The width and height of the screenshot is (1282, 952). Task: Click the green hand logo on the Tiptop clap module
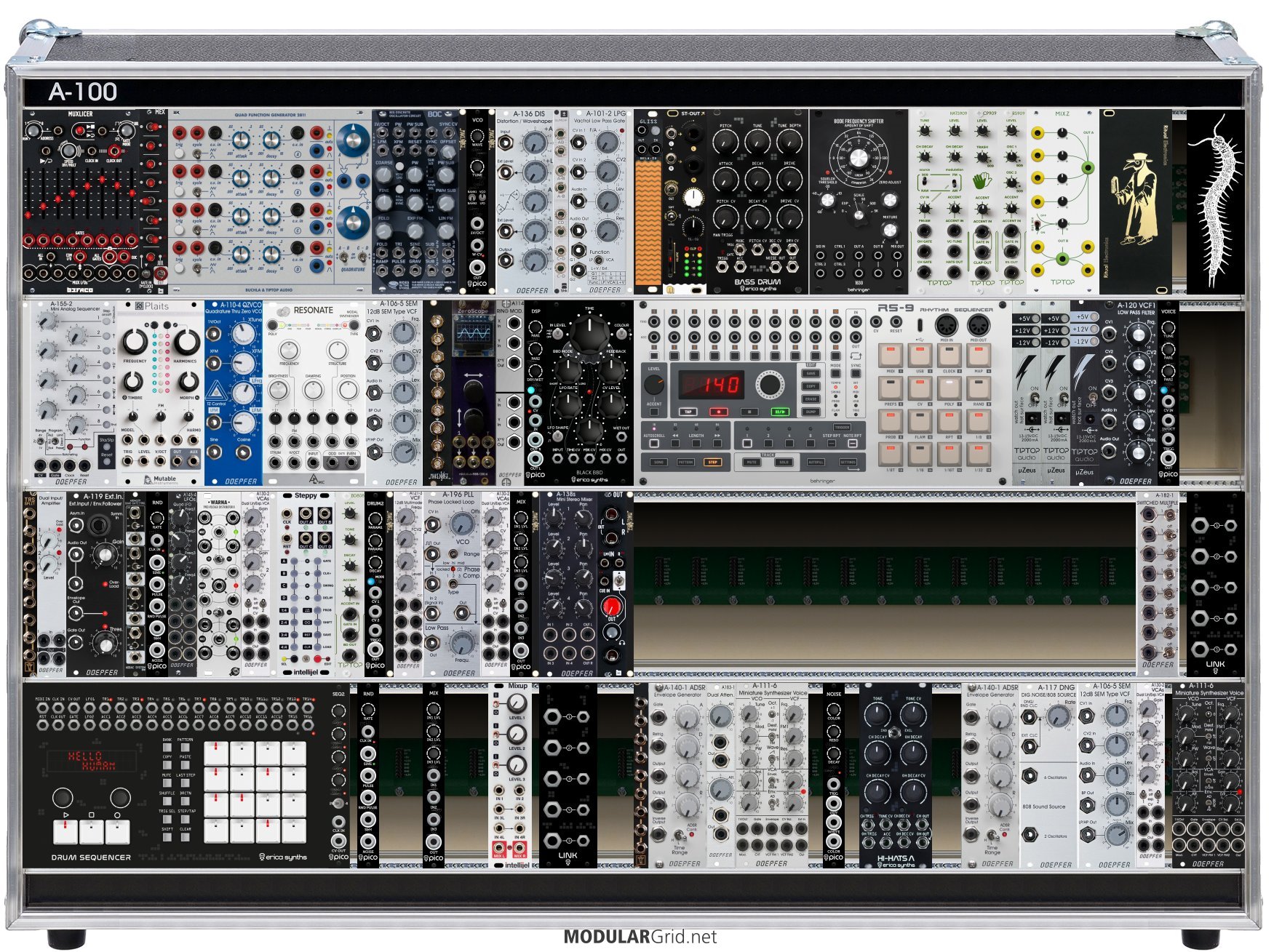pos(982,181)
